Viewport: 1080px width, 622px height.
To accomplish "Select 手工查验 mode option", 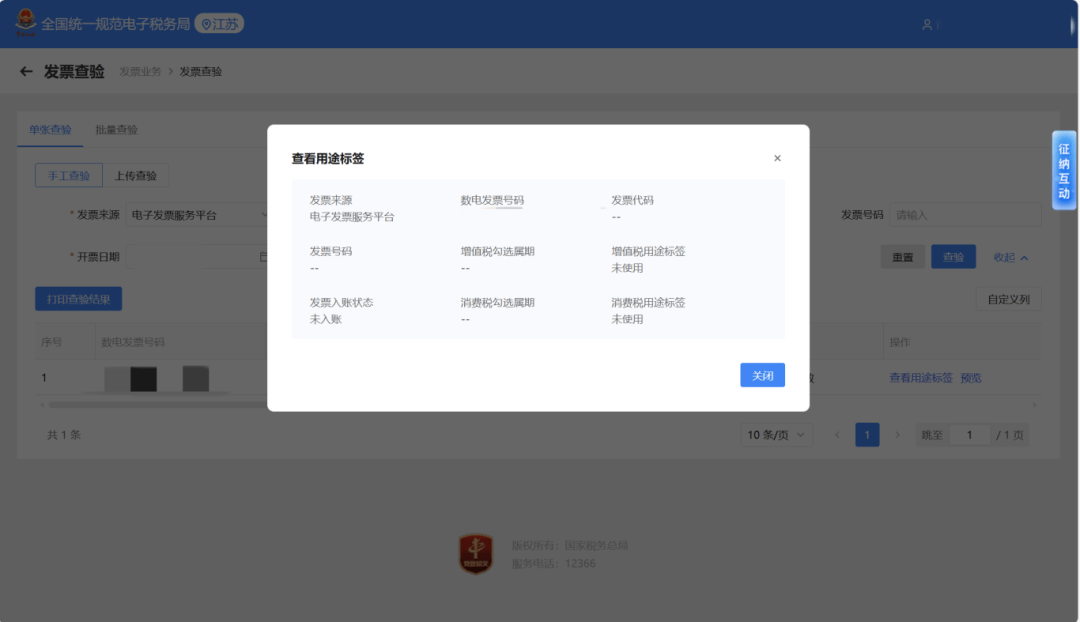I will [x=69, y=176].
